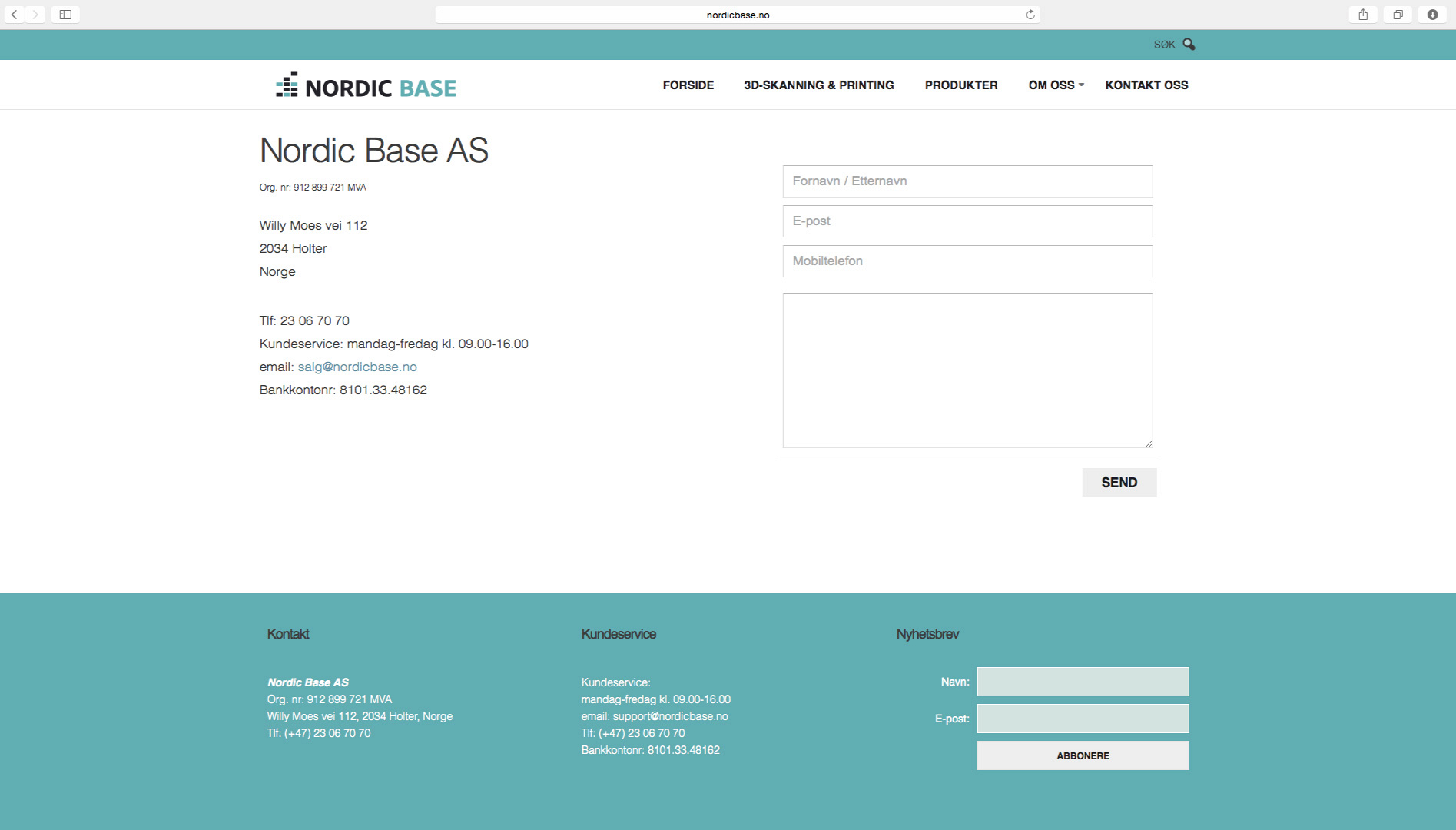The height and width of the screenshot is (830, 1456).
Task: Click the italic Nordic Base AS footer text
Action: coord(308,682)
